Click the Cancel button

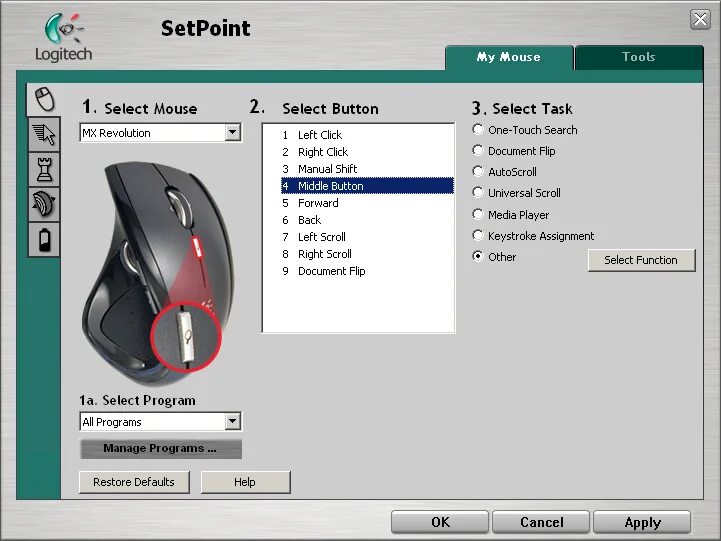click(x=541, y=522)
